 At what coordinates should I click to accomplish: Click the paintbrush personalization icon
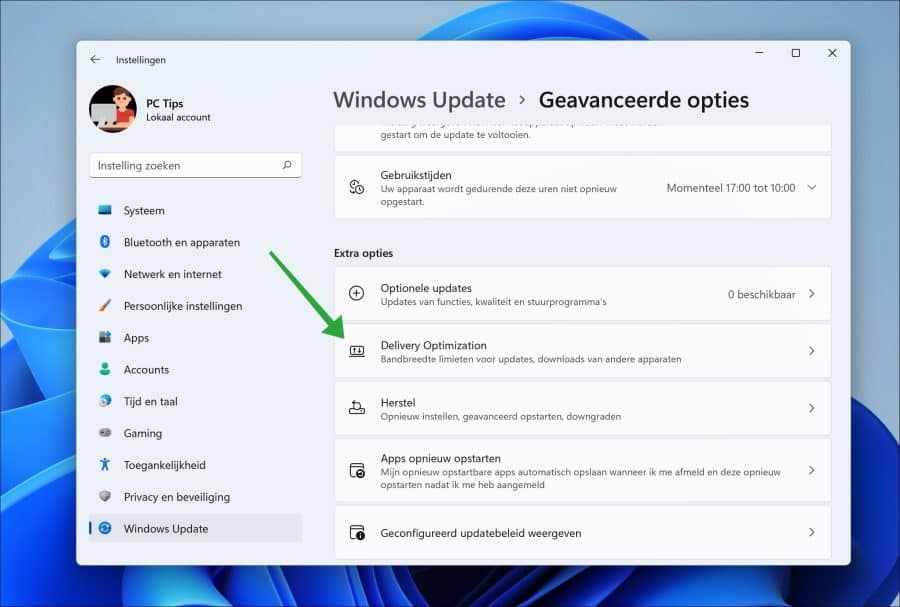point(105,306)
